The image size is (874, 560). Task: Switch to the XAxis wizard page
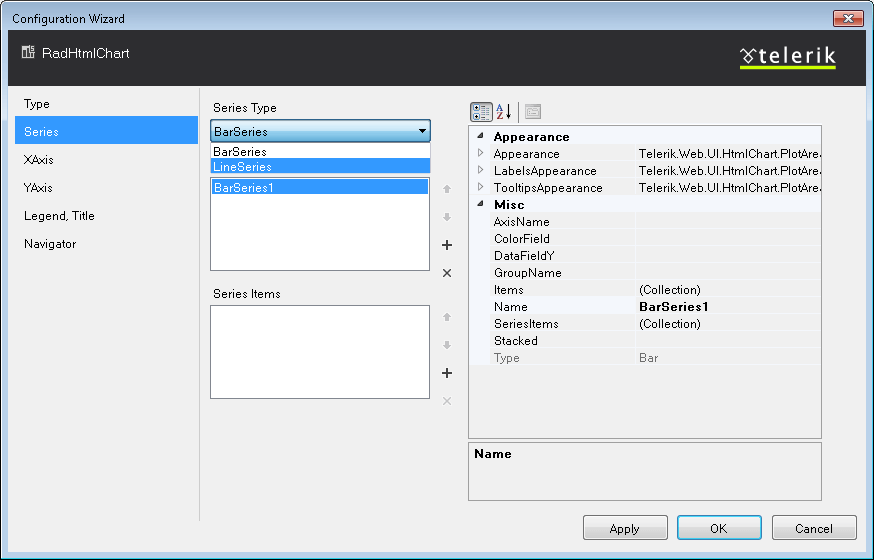pos(39,159)
